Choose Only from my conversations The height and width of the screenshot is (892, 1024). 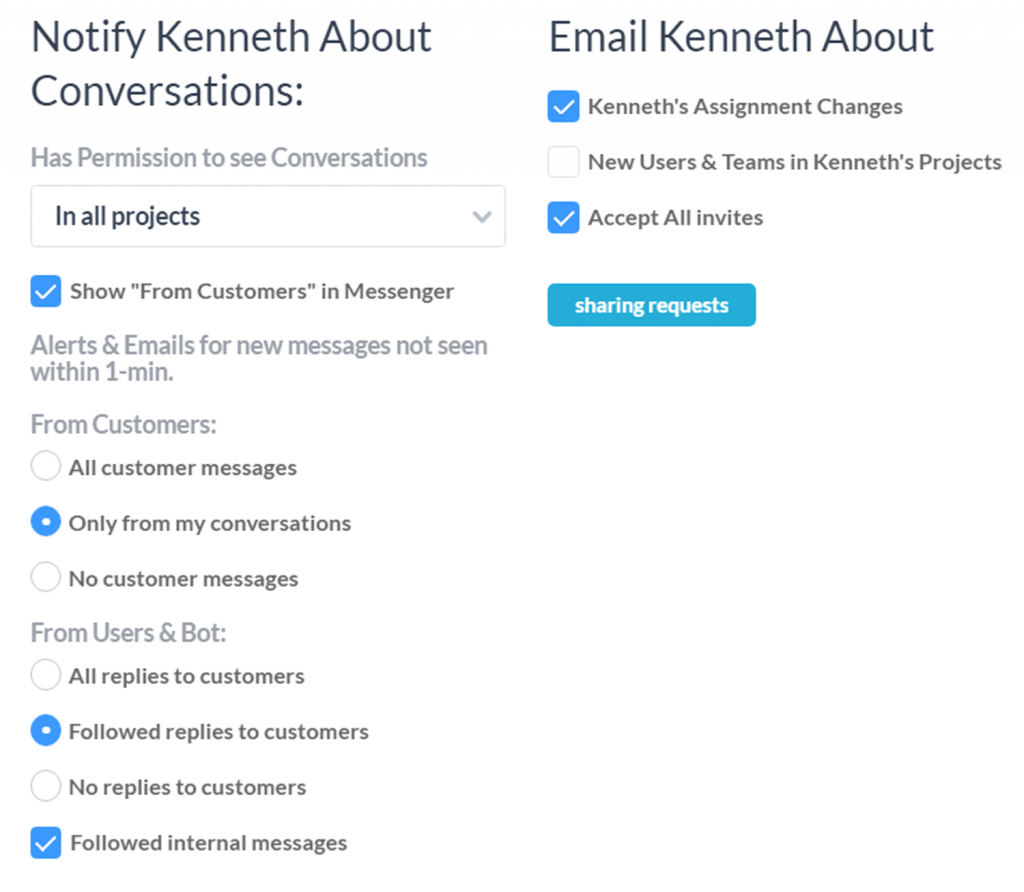46,522
